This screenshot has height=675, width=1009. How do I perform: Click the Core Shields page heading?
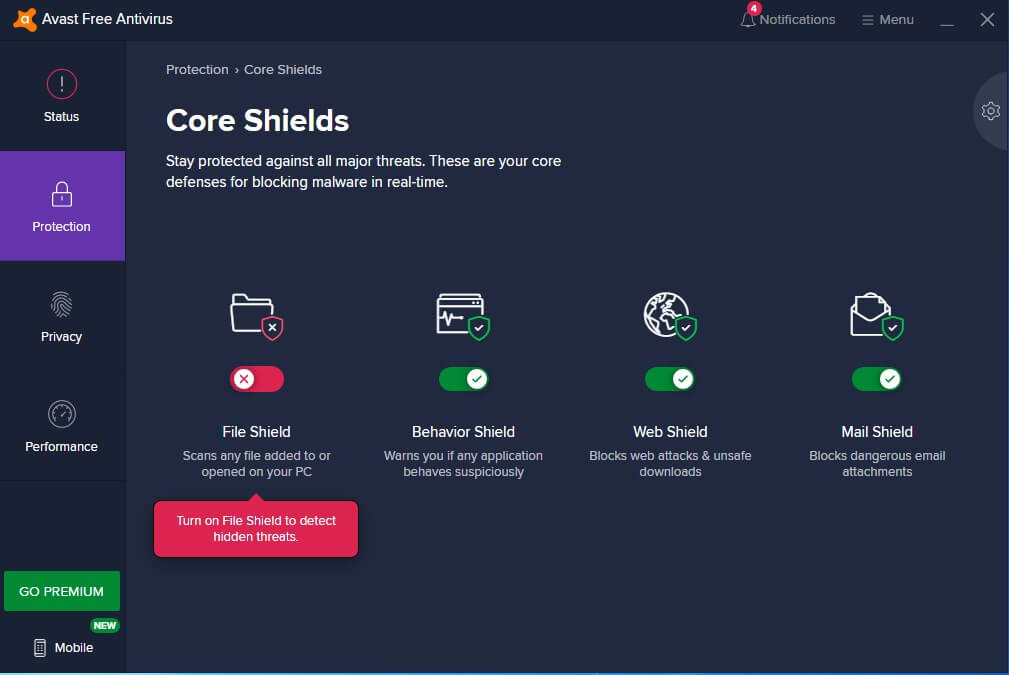[257, 120]
